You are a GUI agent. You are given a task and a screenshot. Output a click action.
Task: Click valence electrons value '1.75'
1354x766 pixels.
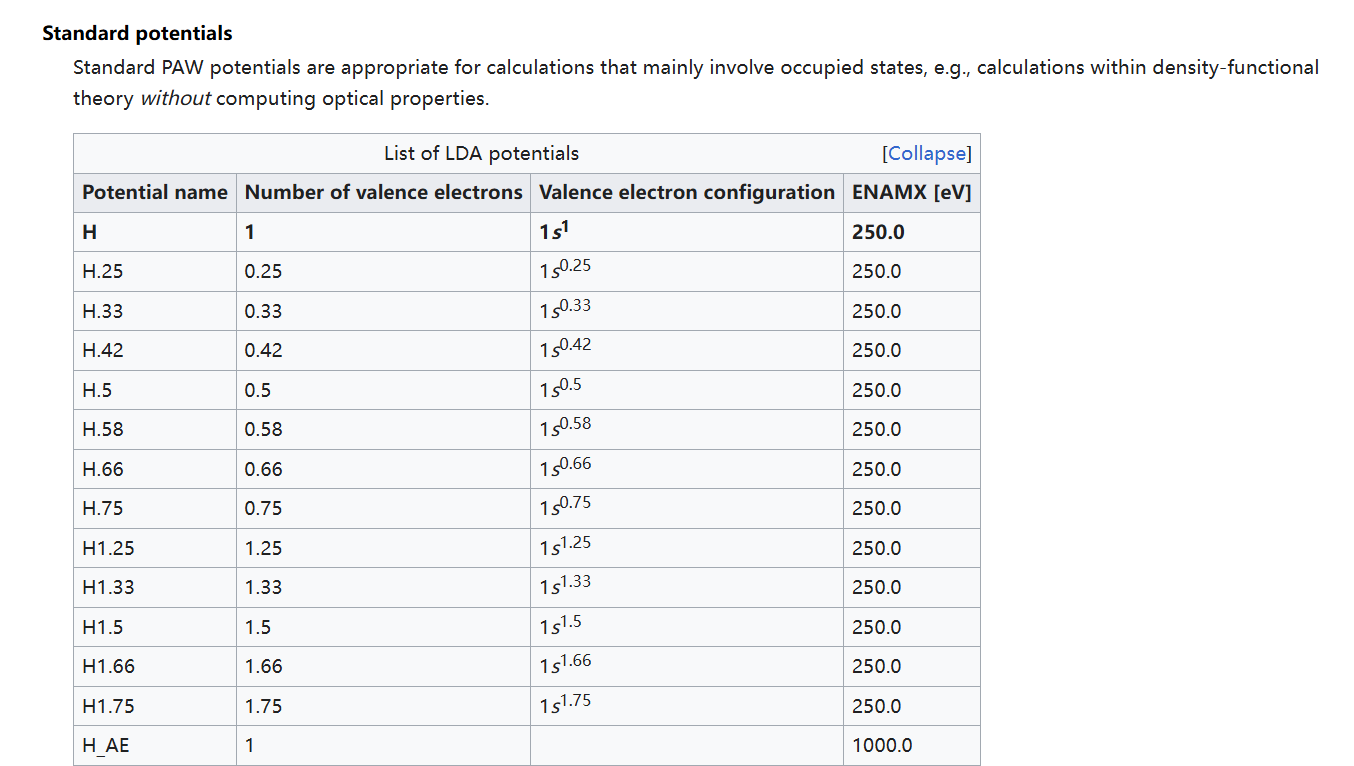(x=264, y=706)
